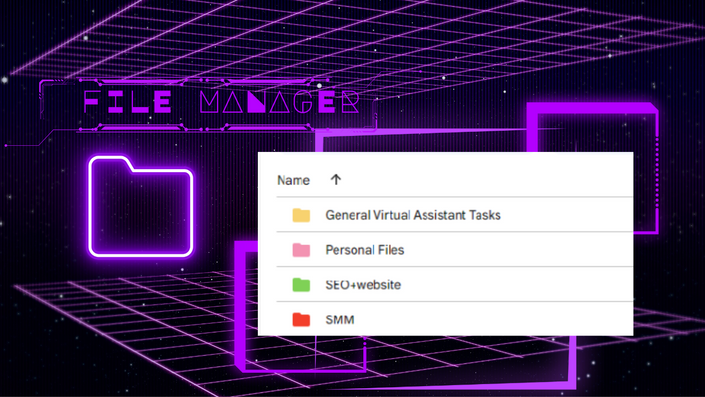Select the SMM folder name
The width and height of the screenshot is (705, 397).
[339, 320]
